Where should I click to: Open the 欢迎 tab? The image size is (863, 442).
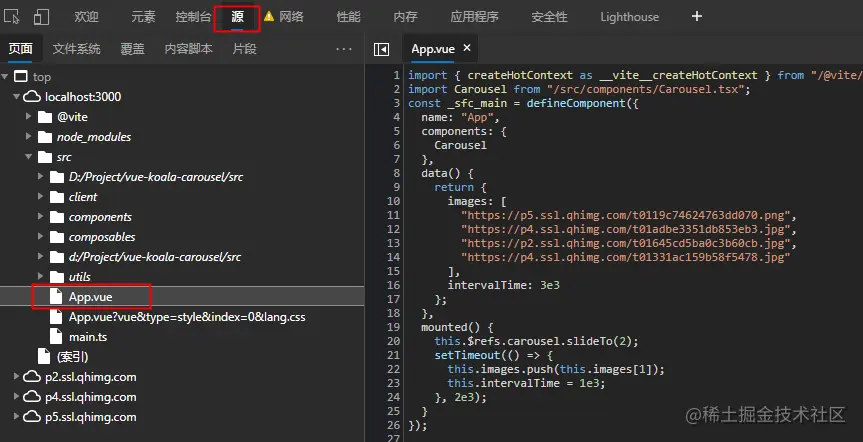coord(86,17)
